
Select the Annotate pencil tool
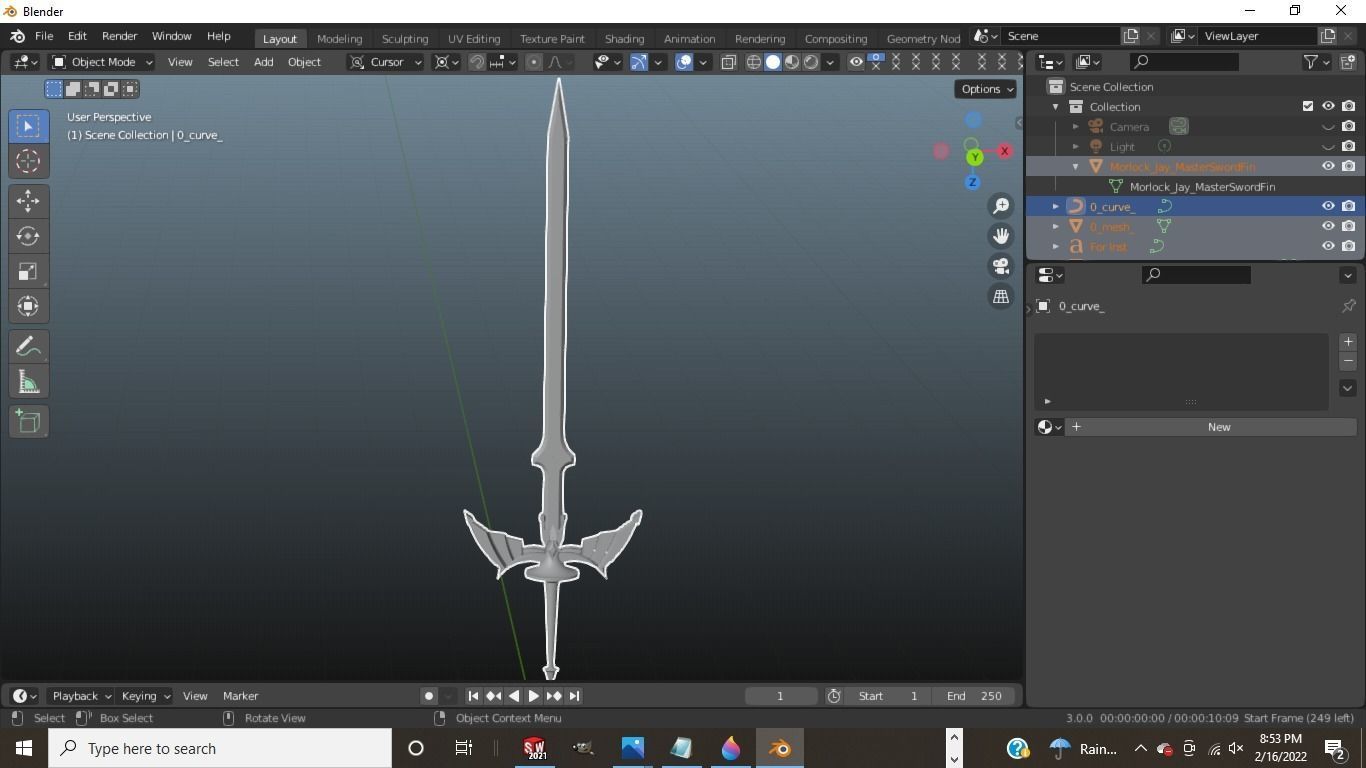(x=28, y=347)
